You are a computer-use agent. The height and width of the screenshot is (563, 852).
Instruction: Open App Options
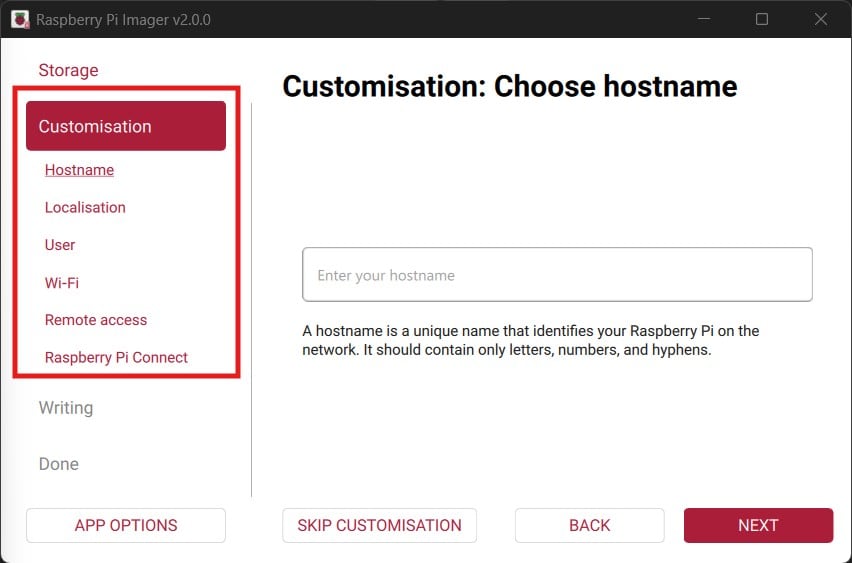click(x=126, y=525)
